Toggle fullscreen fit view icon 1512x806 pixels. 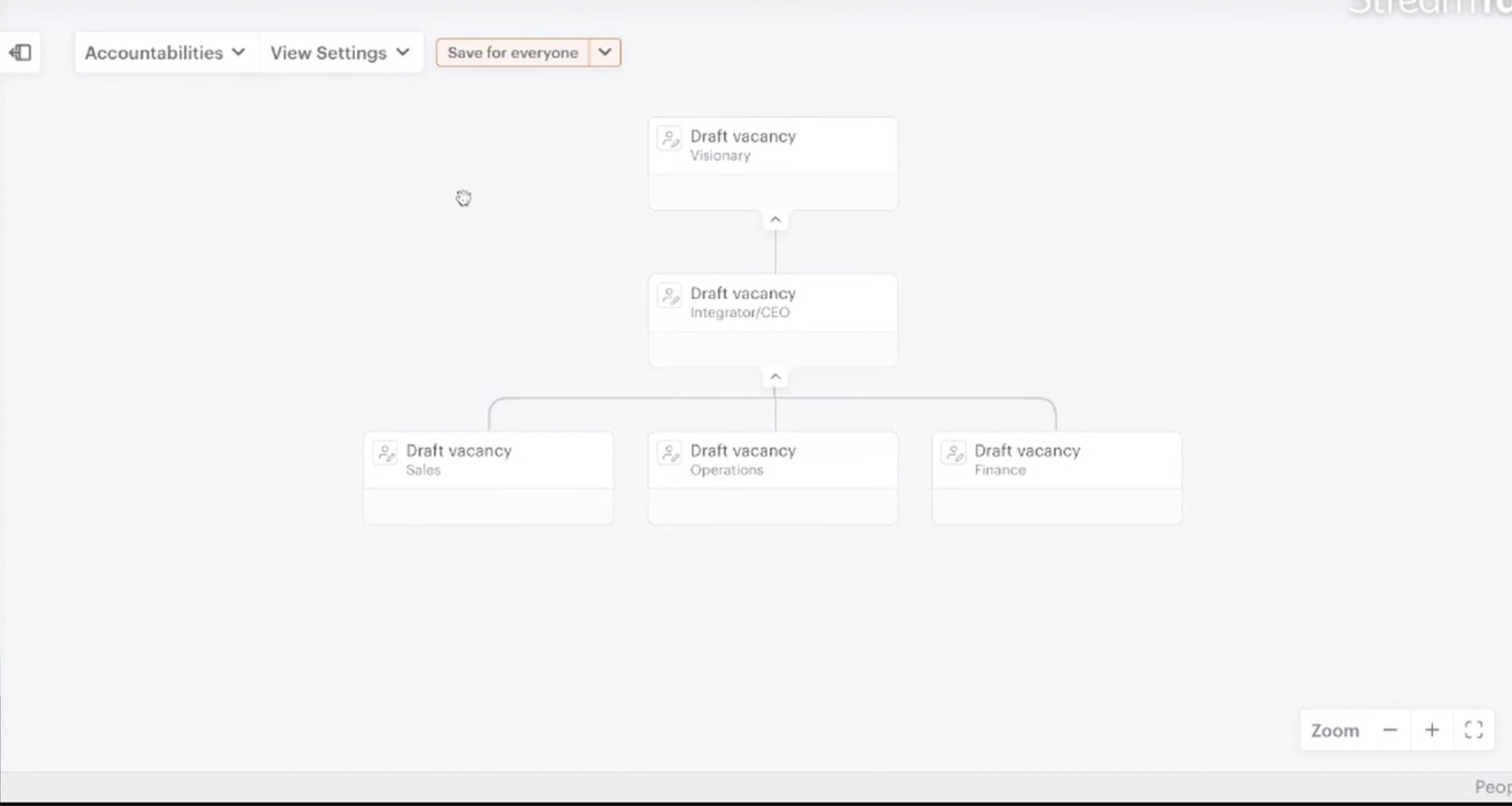(1474, 730)
